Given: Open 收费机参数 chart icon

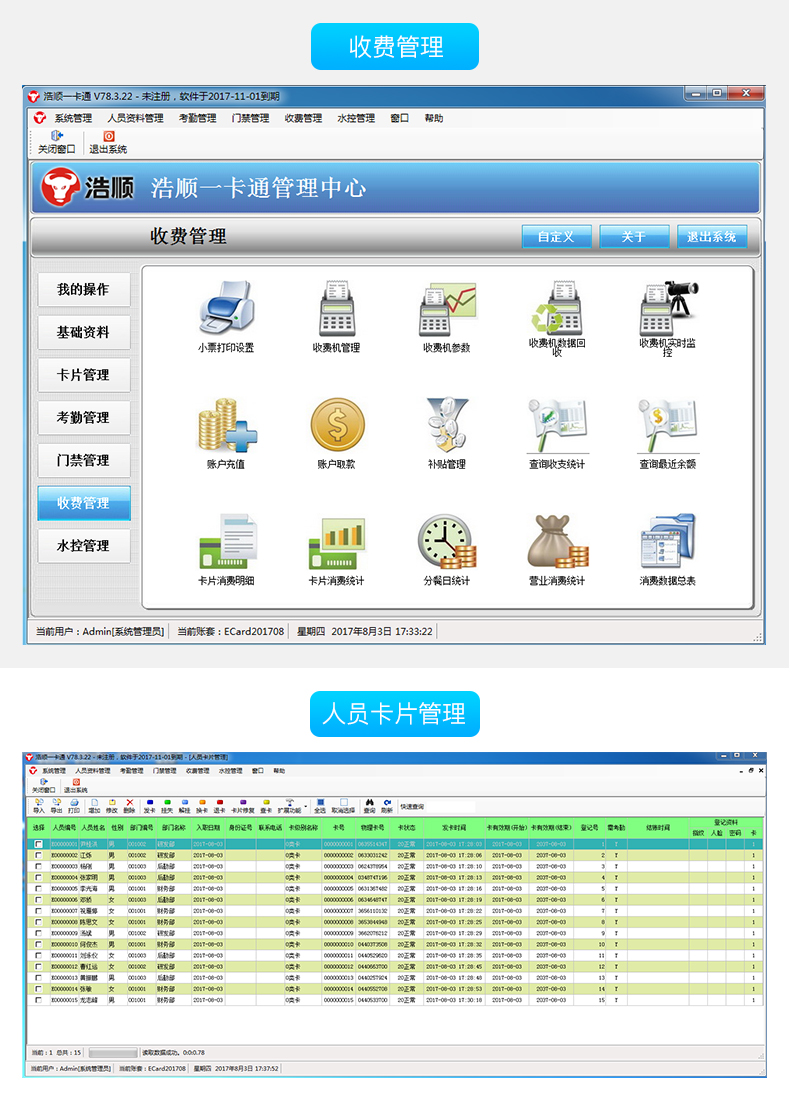Looking at the screenshot, I should point(447,309).
